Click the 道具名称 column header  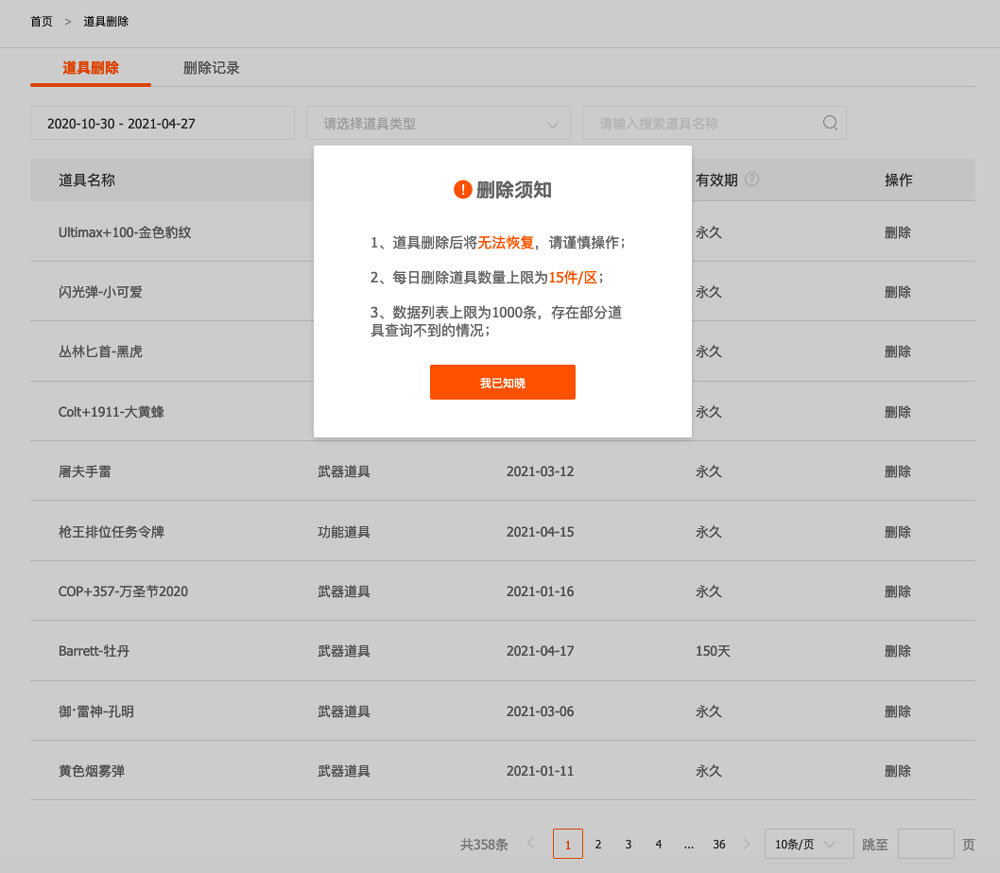(87, 180)
